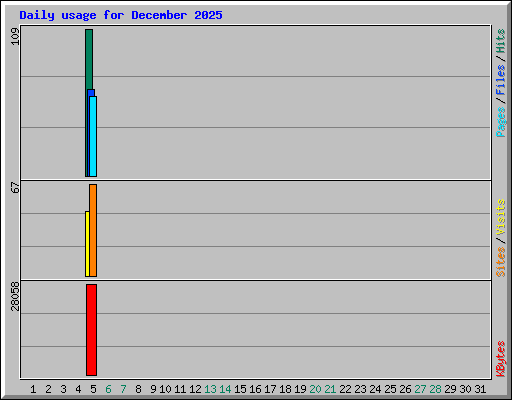The width and height of the screenshot is (512, 400).
Task: Click the cyan Pages bar for day 5
Action: pos(93,136)
